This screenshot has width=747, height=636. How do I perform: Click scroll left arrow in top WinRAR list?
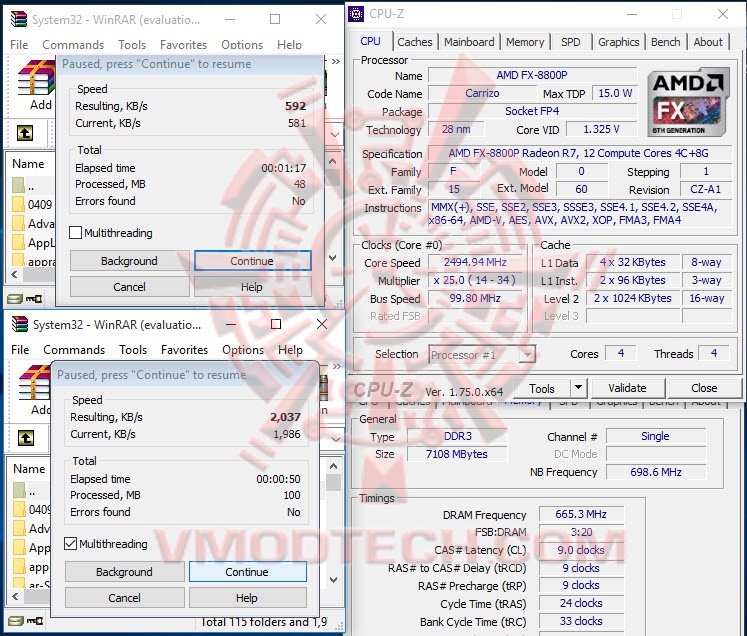click(x=14, y=274)
